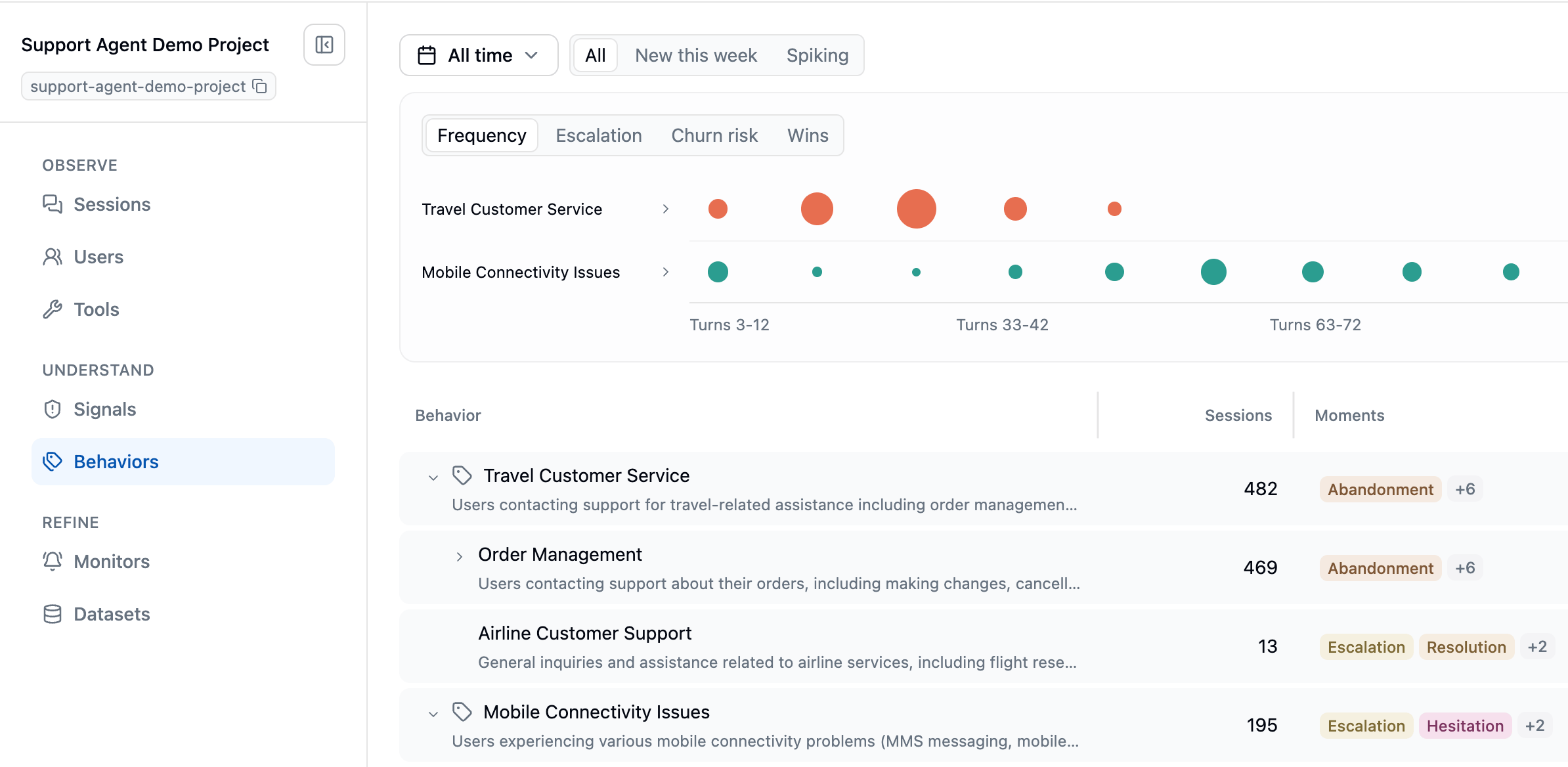Click +6 more moments on Travel Customer Service
This screenshot has width=1568, height=767.
[1465, 489]
